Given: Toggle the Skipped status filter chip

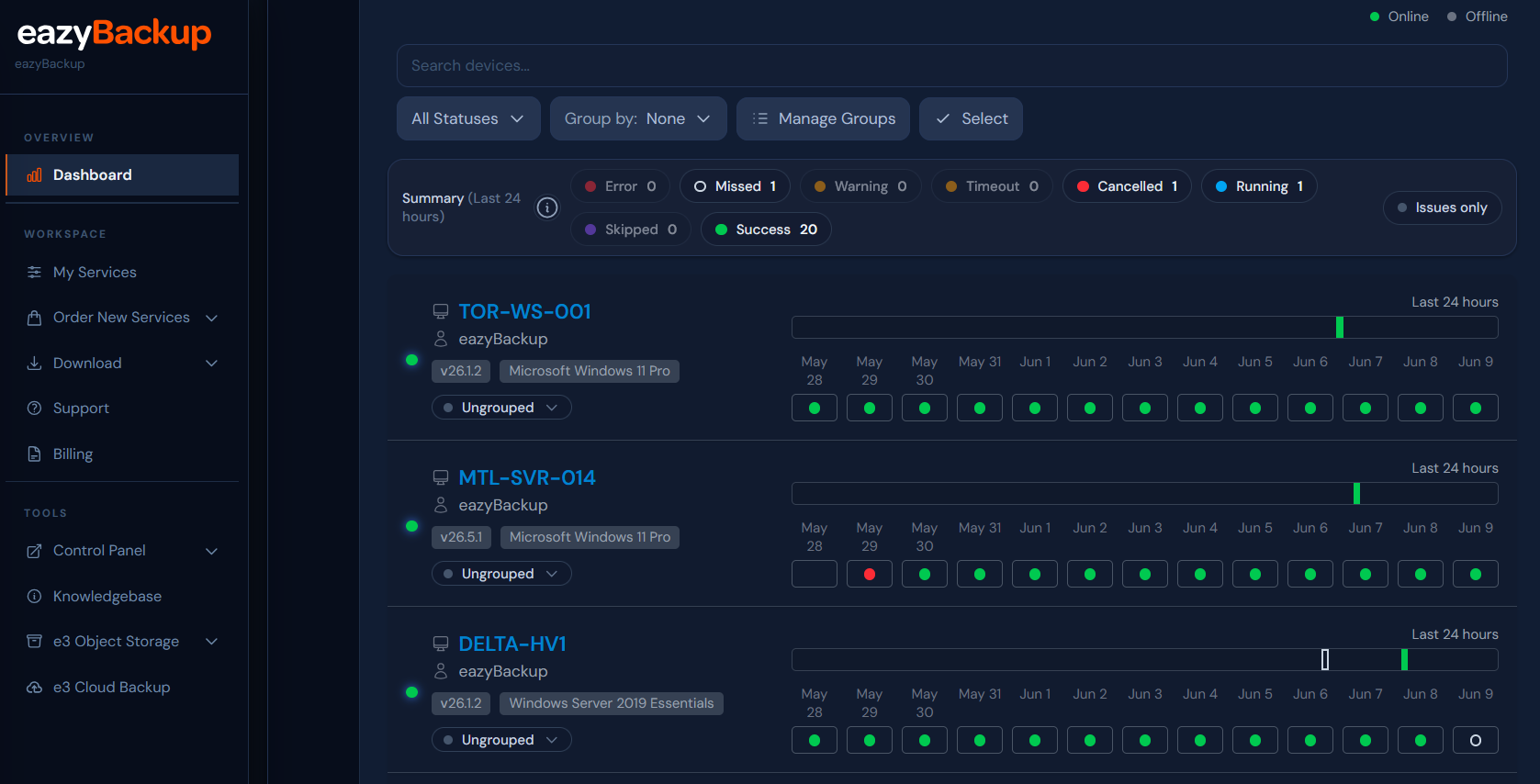Looking at the screenshot, I should pyautogui.click(x=631, y=230).
